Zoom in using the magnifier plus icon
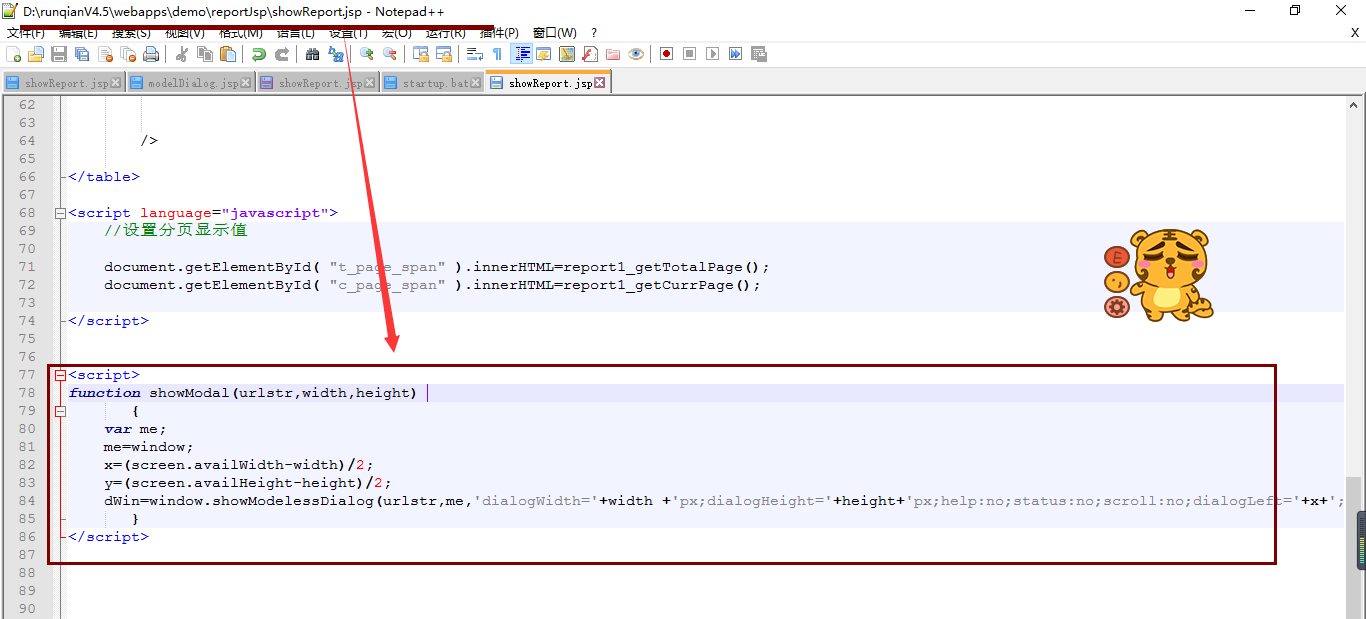The width and height of the screenshot is (1366, 619). [366, 54]
